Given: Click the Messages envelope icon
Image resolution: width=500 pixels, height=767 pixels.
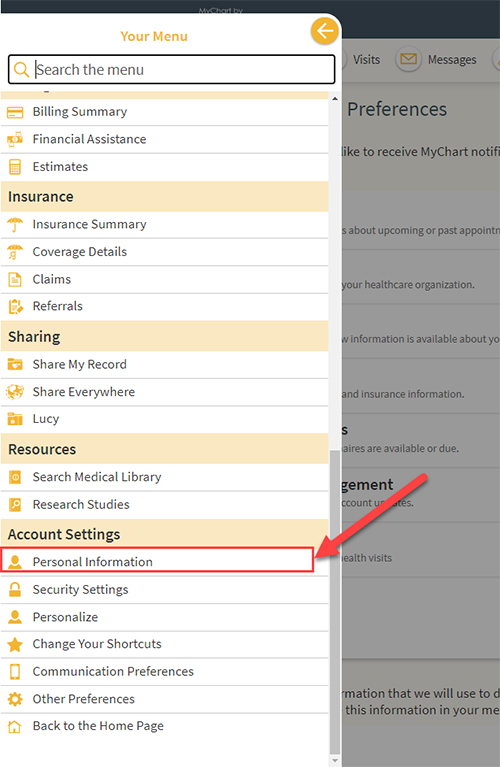Looking at the screenshot, I should coord(409,59).
